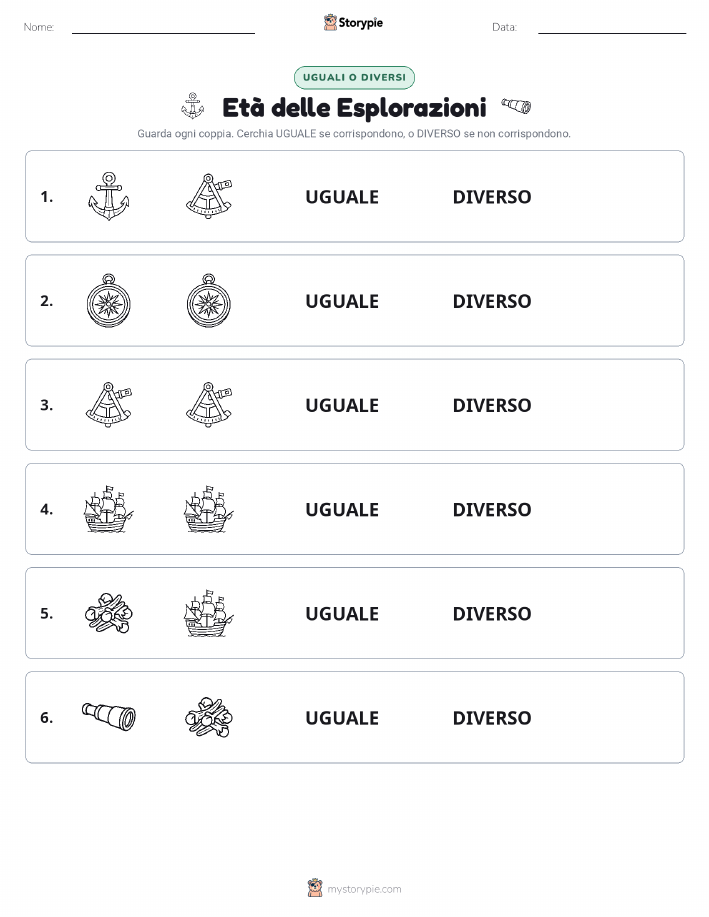Image resolution: width=709 pixels, height=917 pixels.
Task: Click the Data input line
Action: coord(612,28)
